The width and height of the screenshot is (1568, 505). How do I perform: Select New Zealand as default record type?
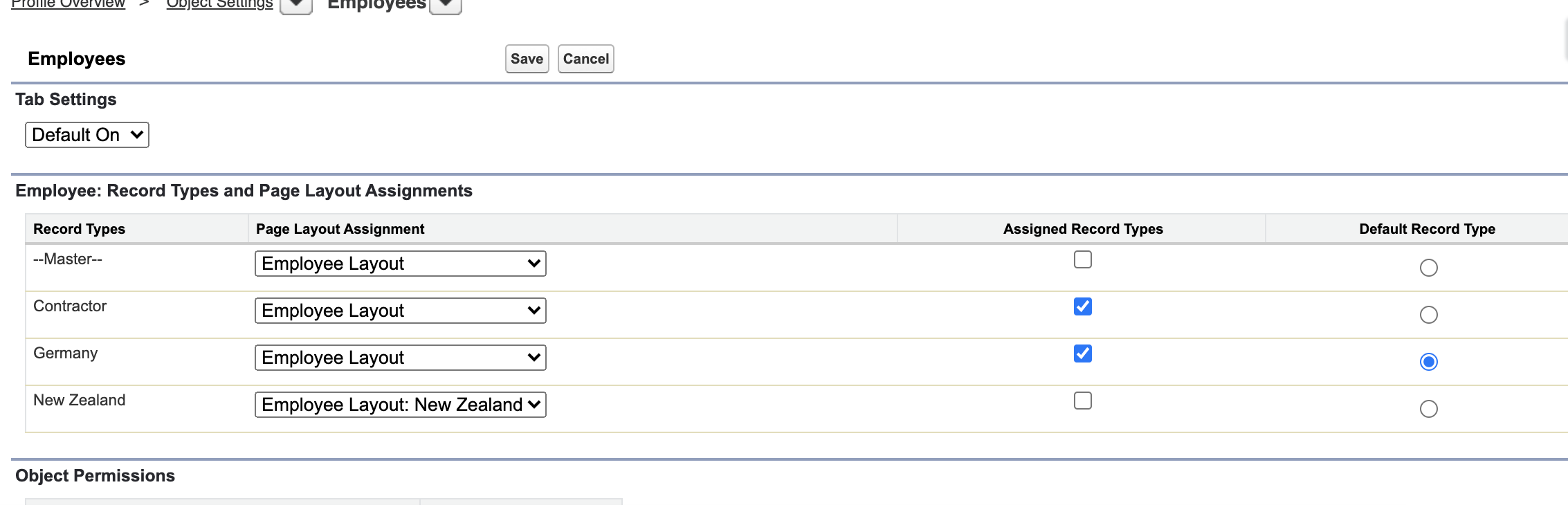click(x=1428, y=409)
